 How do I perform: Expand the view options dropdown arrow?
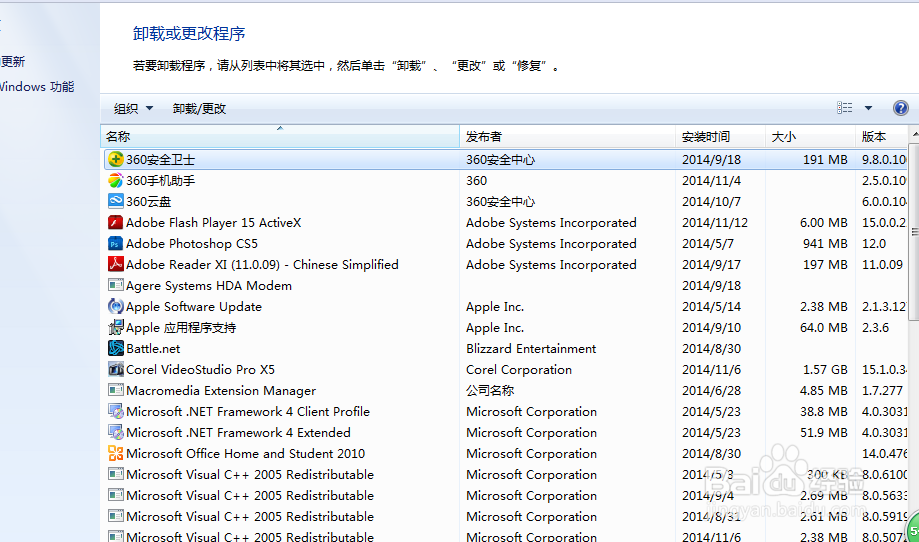point(868,108)
